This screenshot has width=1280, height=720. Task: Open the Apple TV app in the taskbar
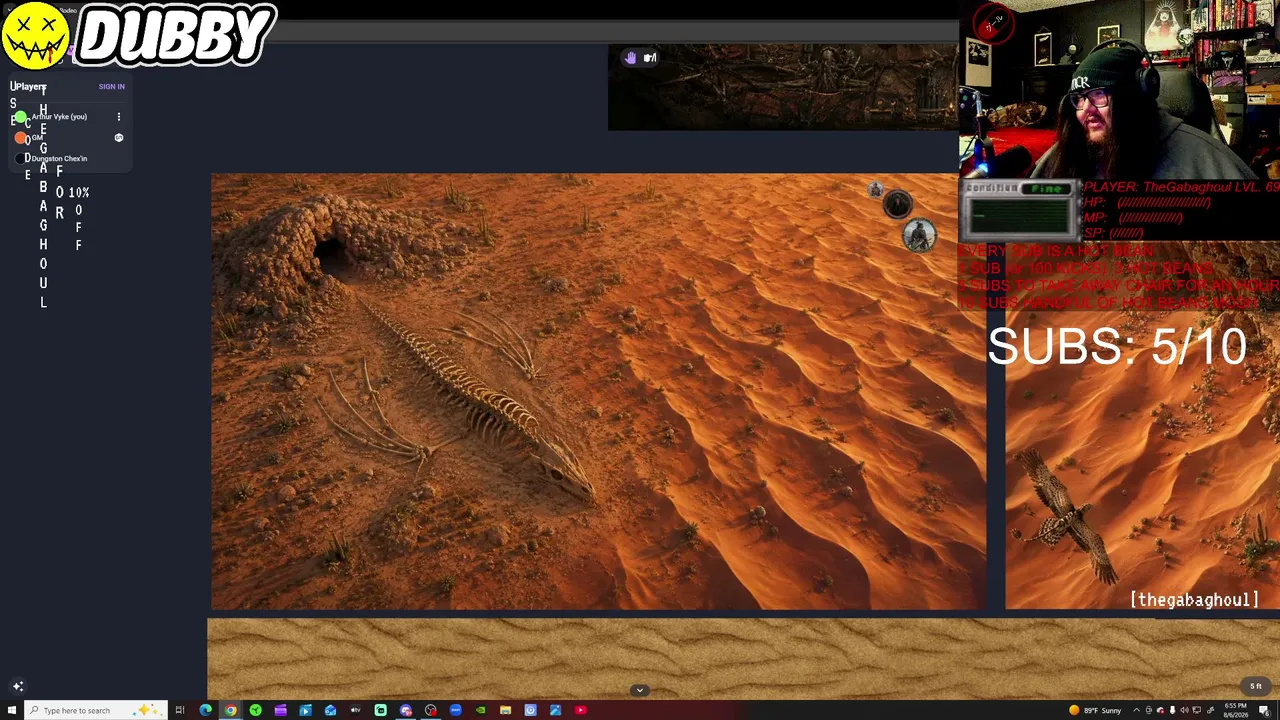355,710
